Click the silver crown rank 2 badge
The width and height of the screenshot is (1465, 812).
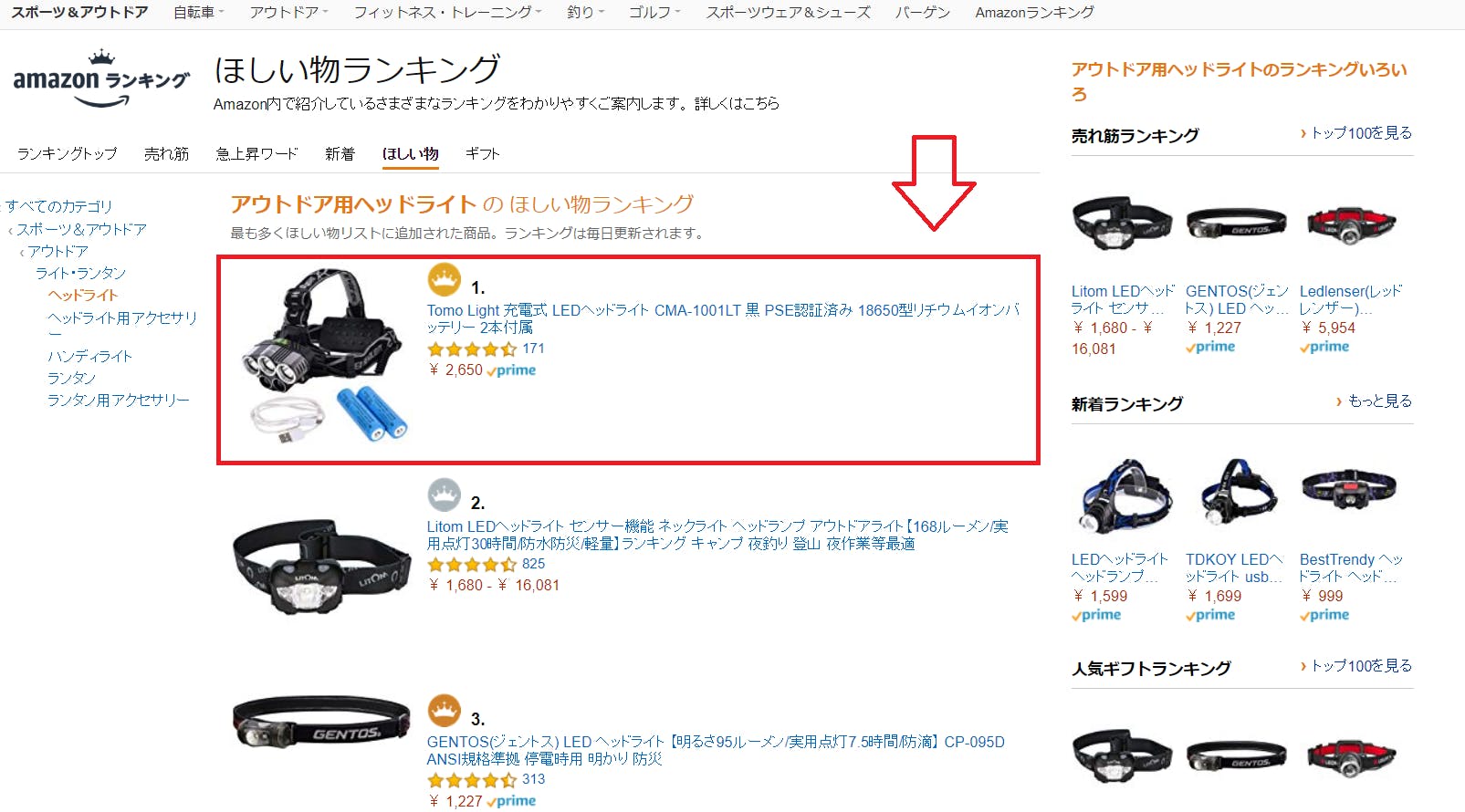tap(445, 494)
